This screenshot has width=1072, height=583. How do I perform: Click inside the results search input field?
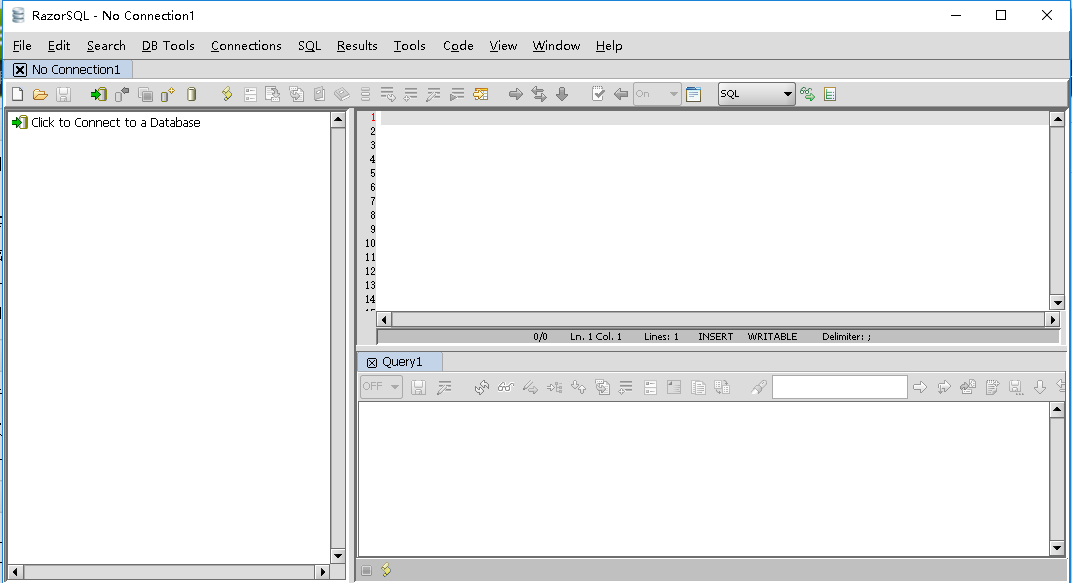pyautogui.click(x=840, y=387)
